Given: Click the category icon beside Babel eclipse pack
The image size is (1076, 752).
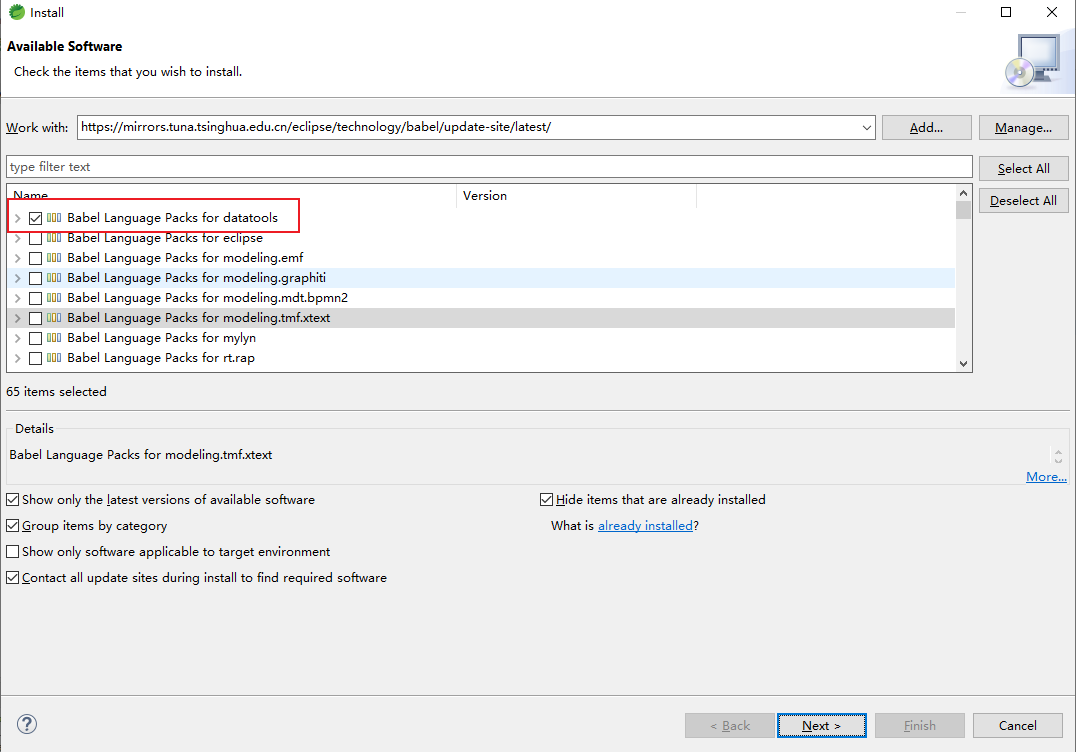Looking at the screenshot, I should click(54, 238).
